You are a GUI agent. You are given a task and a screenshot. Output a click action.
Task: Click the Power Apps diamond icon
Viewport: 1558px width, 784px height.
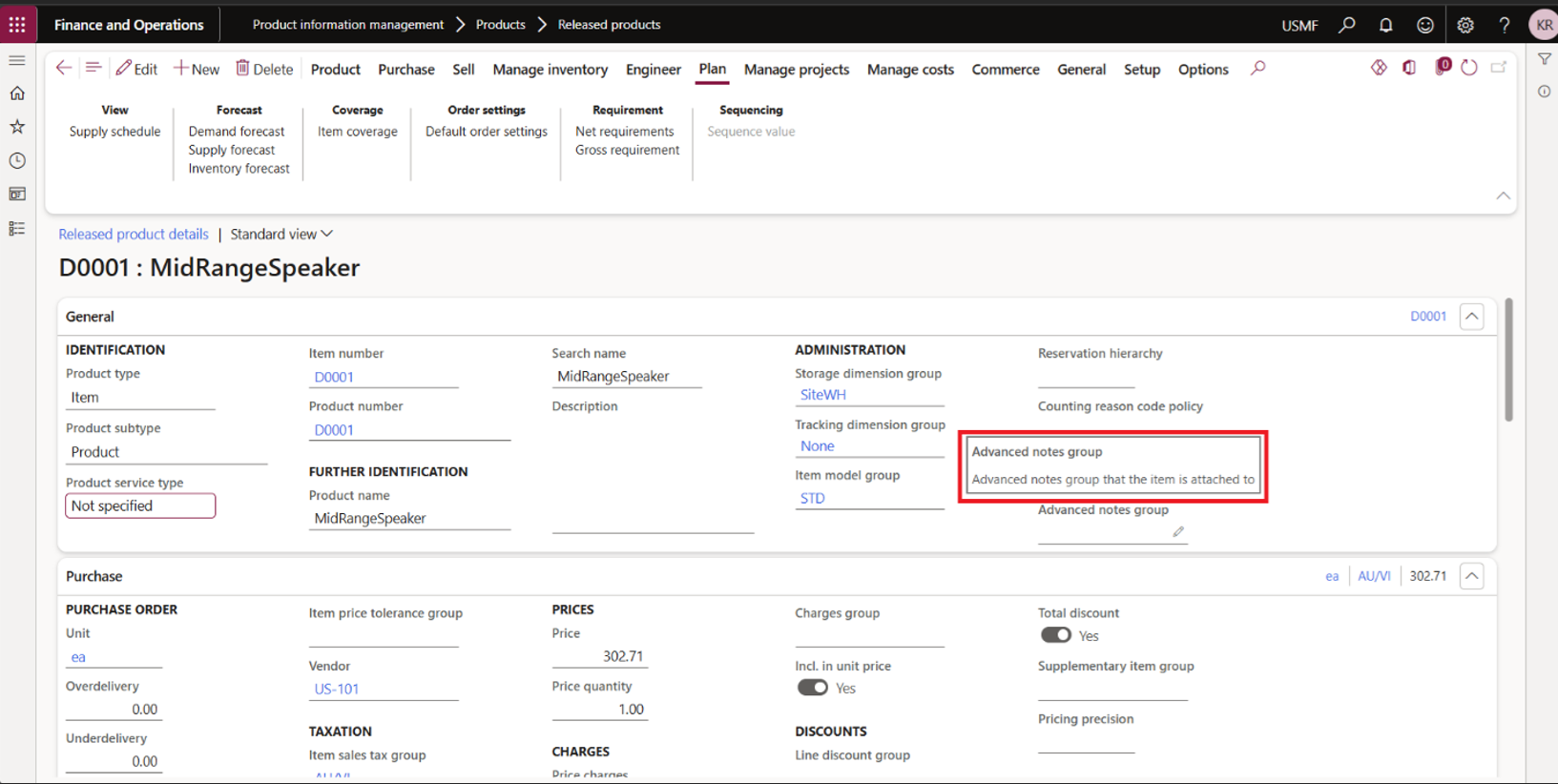pyautogui.click(x=1379, y=68)
